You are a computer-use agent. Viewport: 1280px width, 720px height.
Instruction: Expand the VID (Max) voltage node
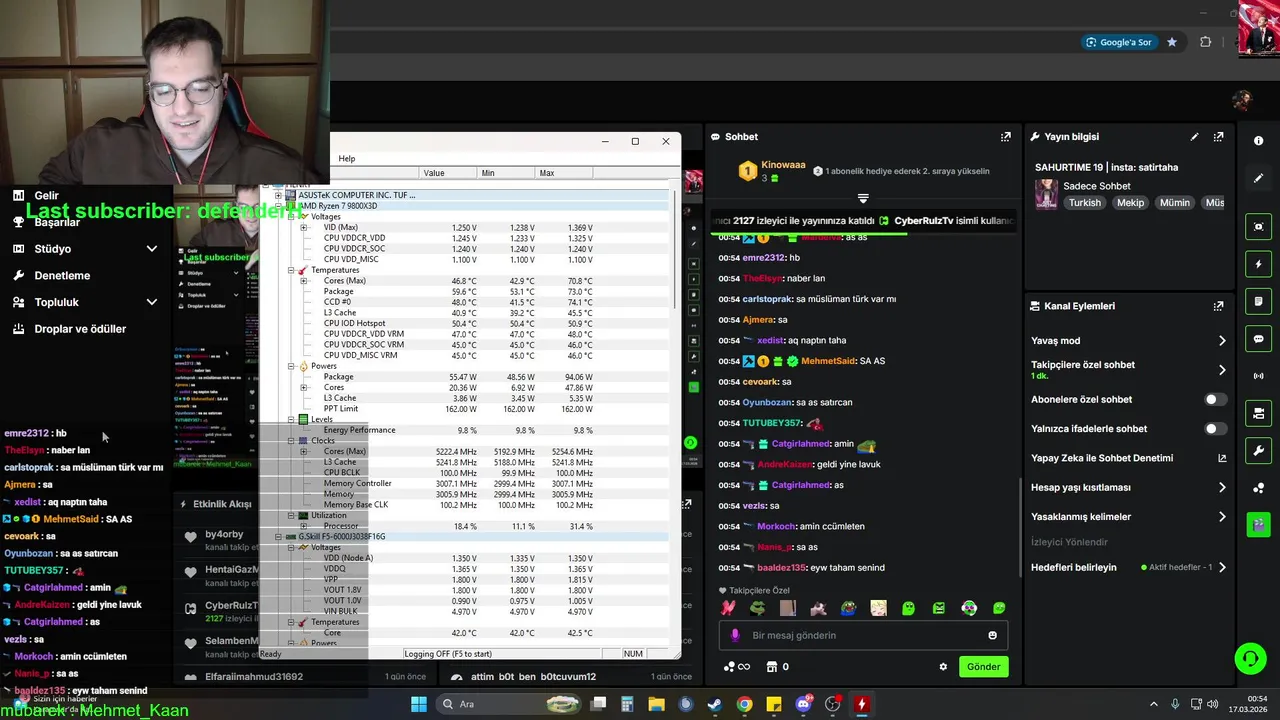point(303,227)
